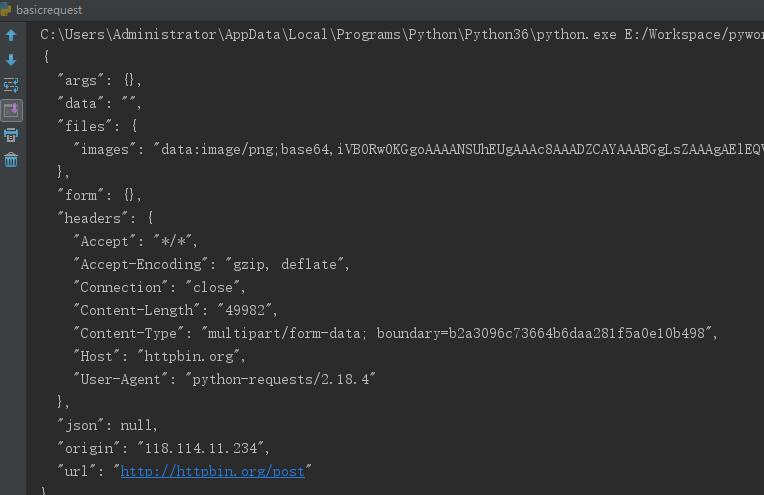This screenshot has width=764, height=495.
Task: Click the Up the Stack Trace arrow
Action: tap(11, 35)
